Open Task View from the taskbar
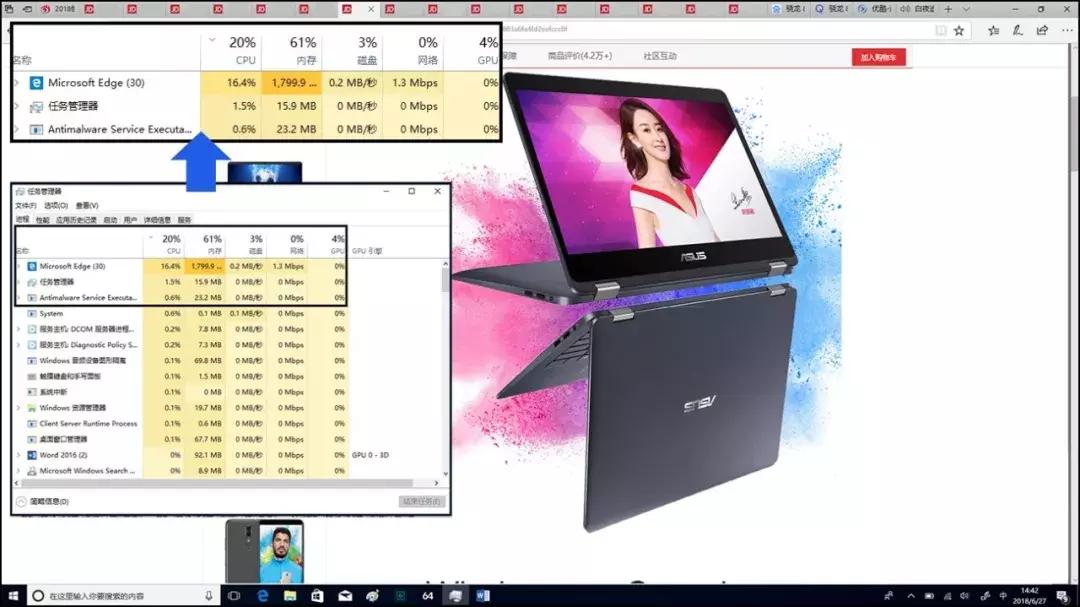The image size is (1080, 607). click(234, 596)
